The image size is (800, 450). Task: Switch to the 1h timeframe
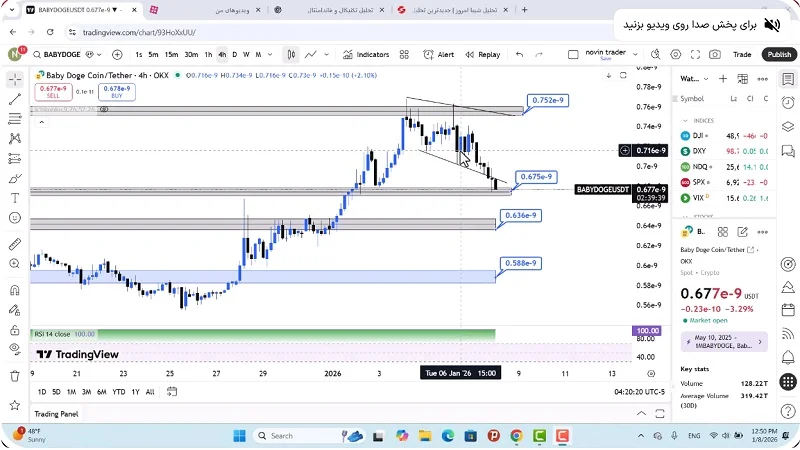pyautogui.click(x=208, y=55)
